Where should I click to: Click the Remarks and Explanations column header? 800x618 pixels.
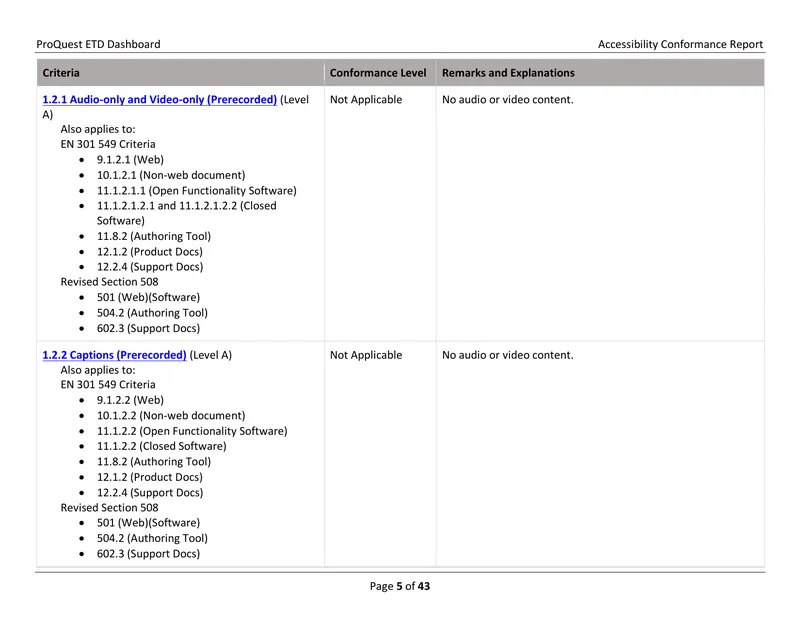click(508, 73)
